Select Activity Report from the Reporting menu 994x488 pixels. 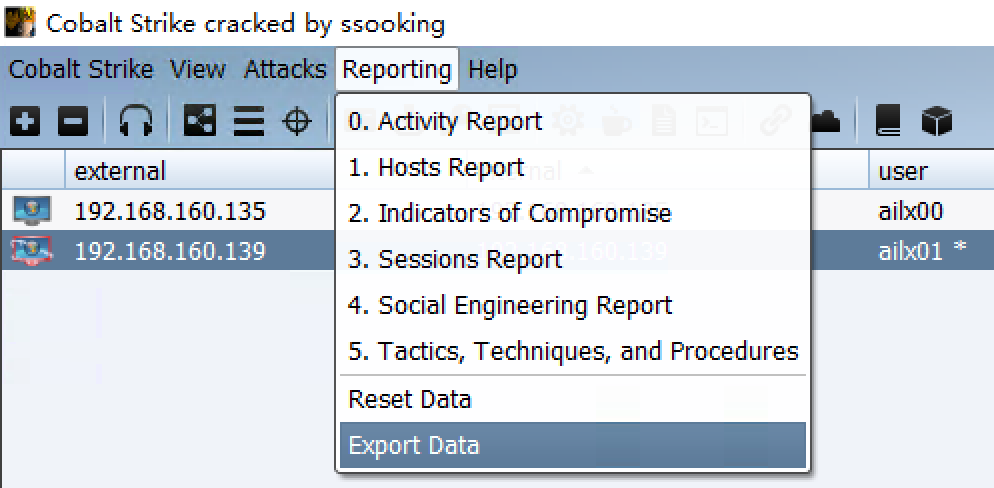click(x=445, y=122)
